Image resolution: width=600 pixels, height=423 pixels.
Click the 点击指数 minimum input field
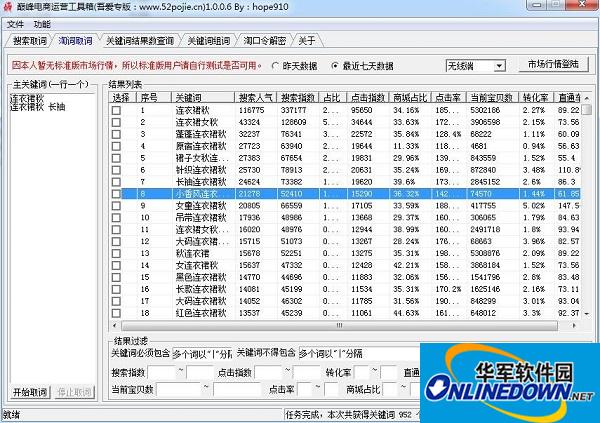[x=269, y=372]
